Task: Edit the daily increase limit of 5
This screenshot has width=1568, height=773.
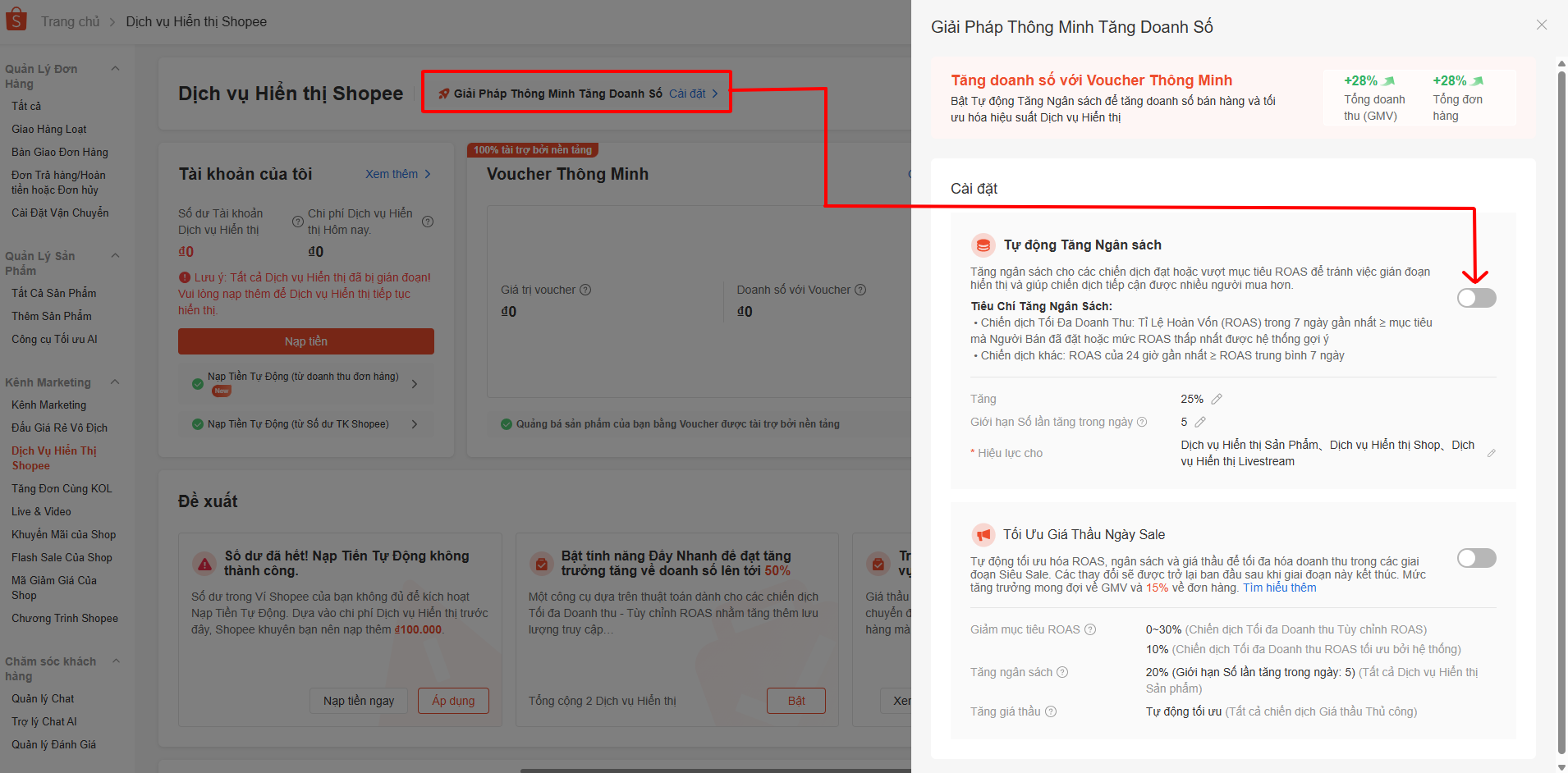Action: pyautogui.click(x=1200, y=423)
